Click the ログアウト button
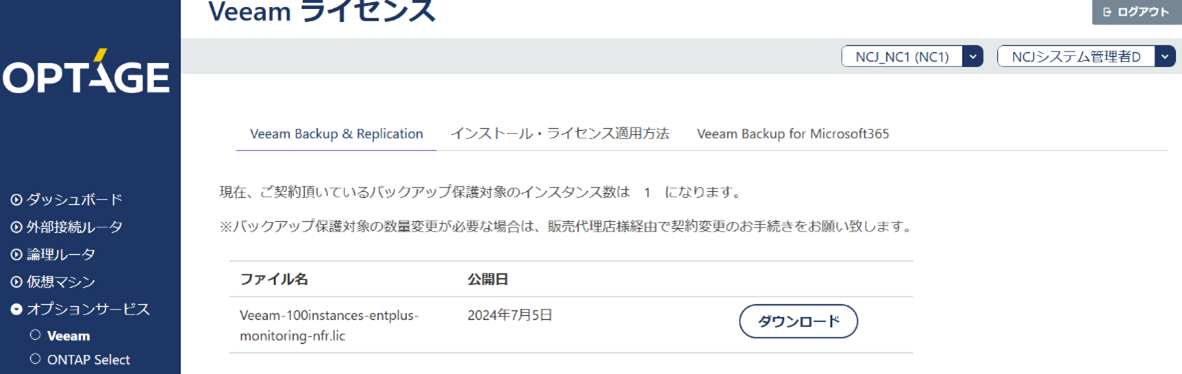The image size is (1182, 374). point(1136,12)
